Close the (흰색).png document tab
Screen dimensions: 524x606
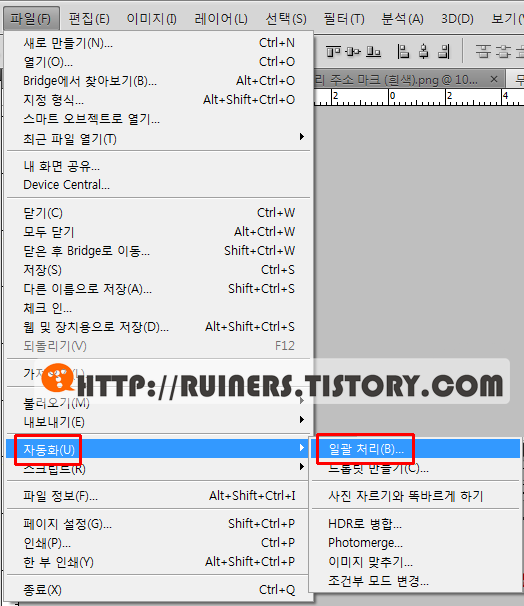493,80
